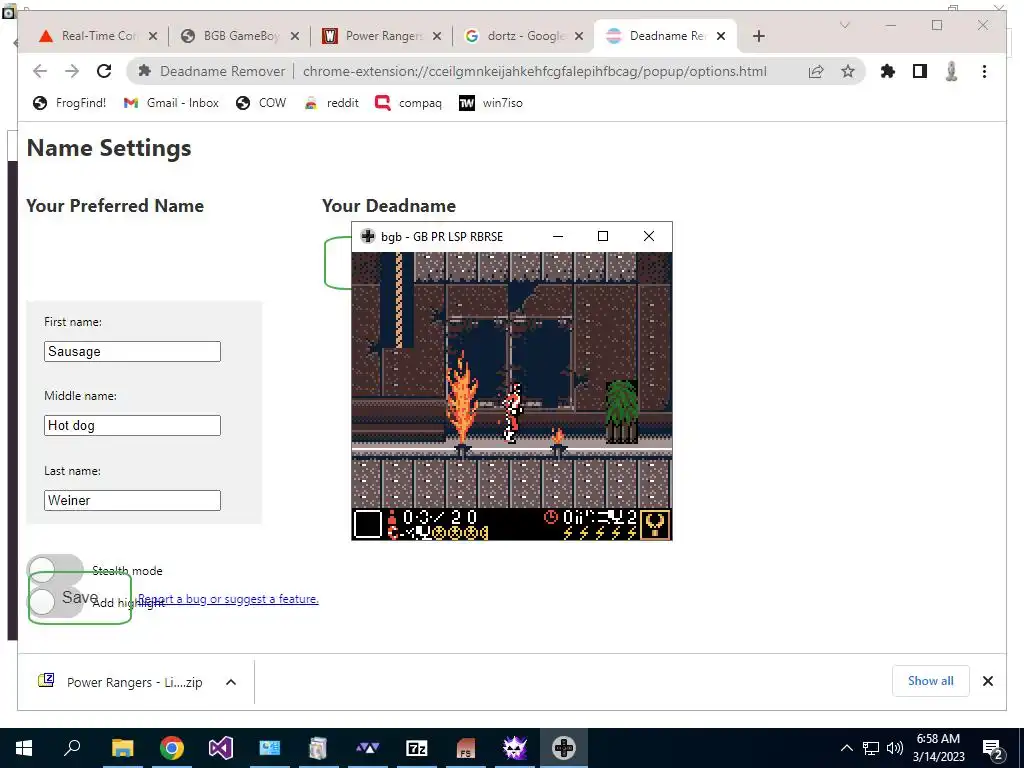Click inside the bgb game screen
Screen dimensions: 1024x768
(x=512, y=396)
